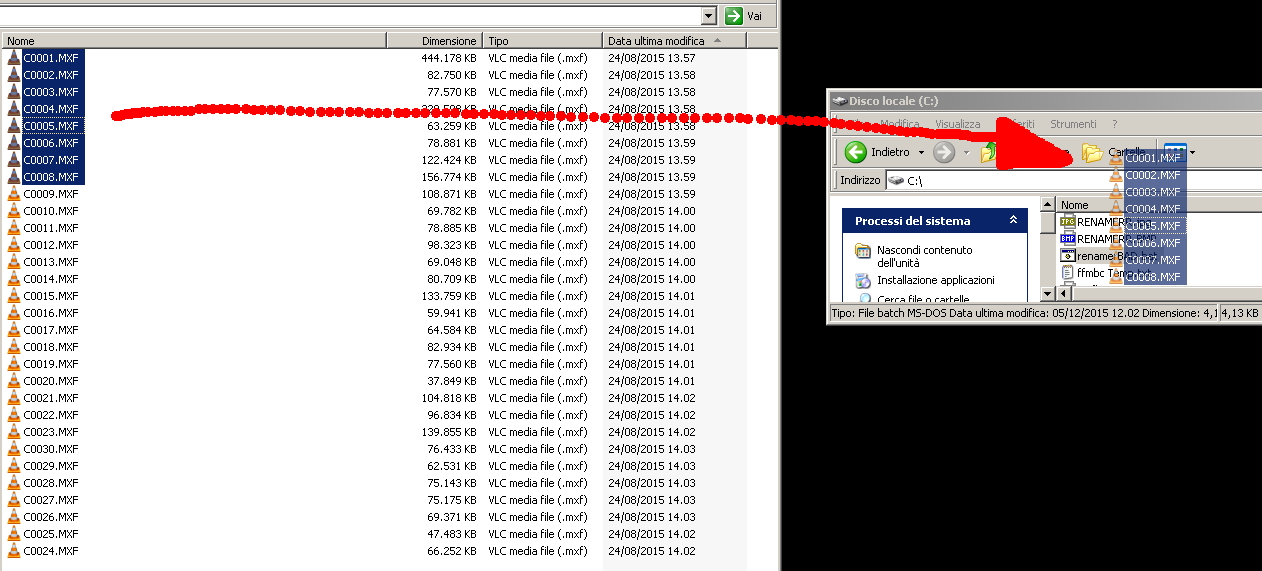This screenshot has width=1262, height=571.
Task: Collapse the Processi del sistema panel
Action: [1013, 220]
